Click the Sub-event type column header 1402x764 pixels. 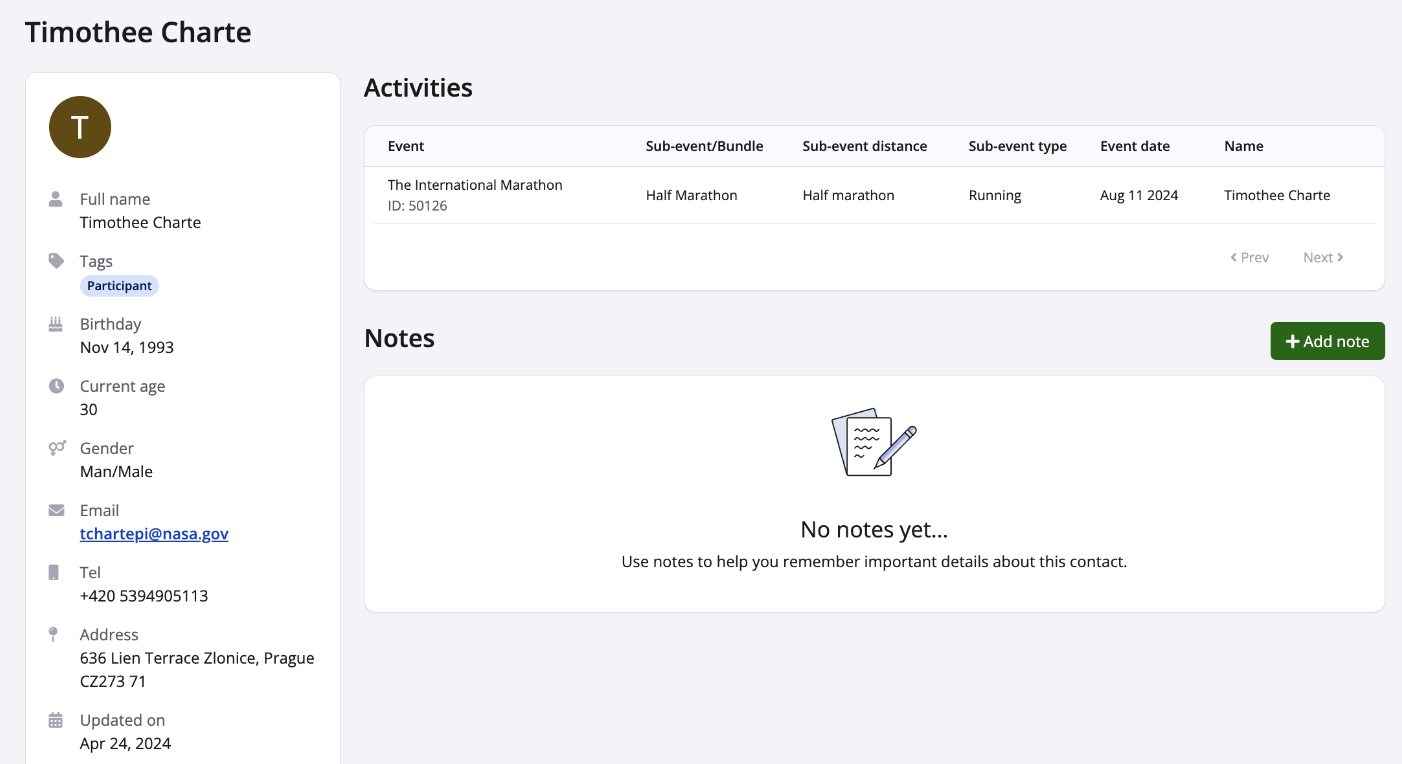click(1017, 146)
